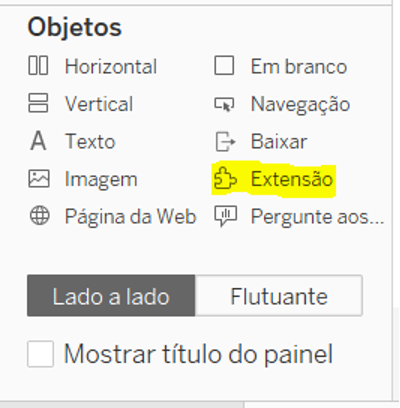Screen dimensions: 400x408
Task: Click the highlighted Extensão puzzle icon
Action: click(225, 179)
